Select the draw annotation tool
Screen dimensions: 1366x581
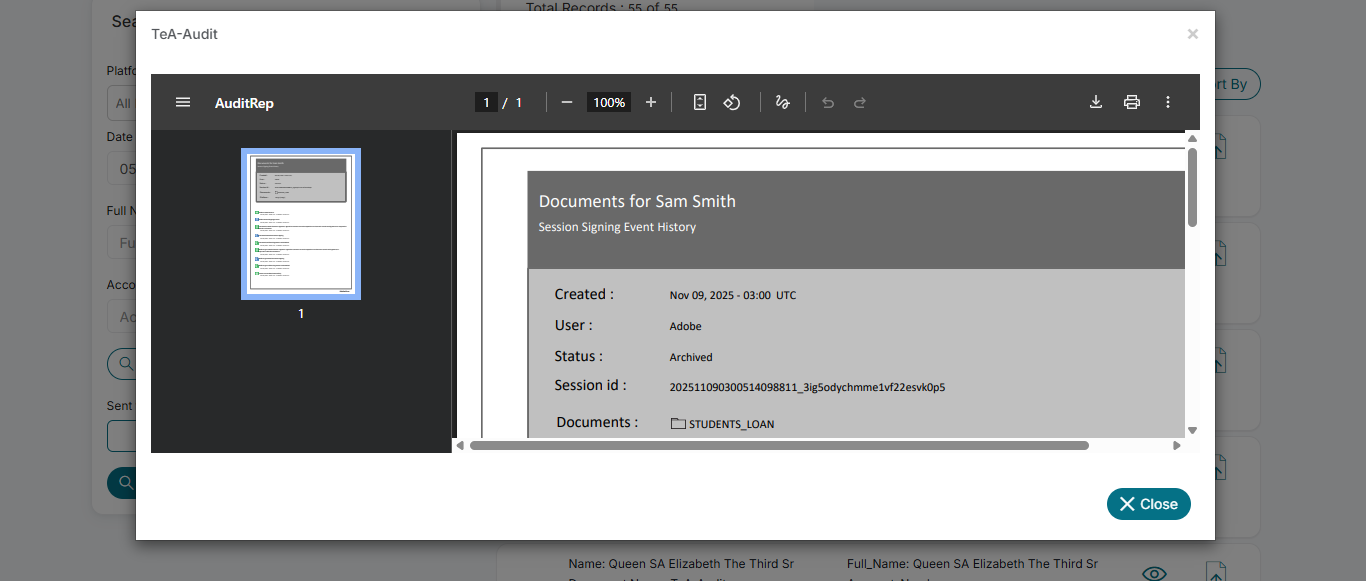tap(783, 102)
